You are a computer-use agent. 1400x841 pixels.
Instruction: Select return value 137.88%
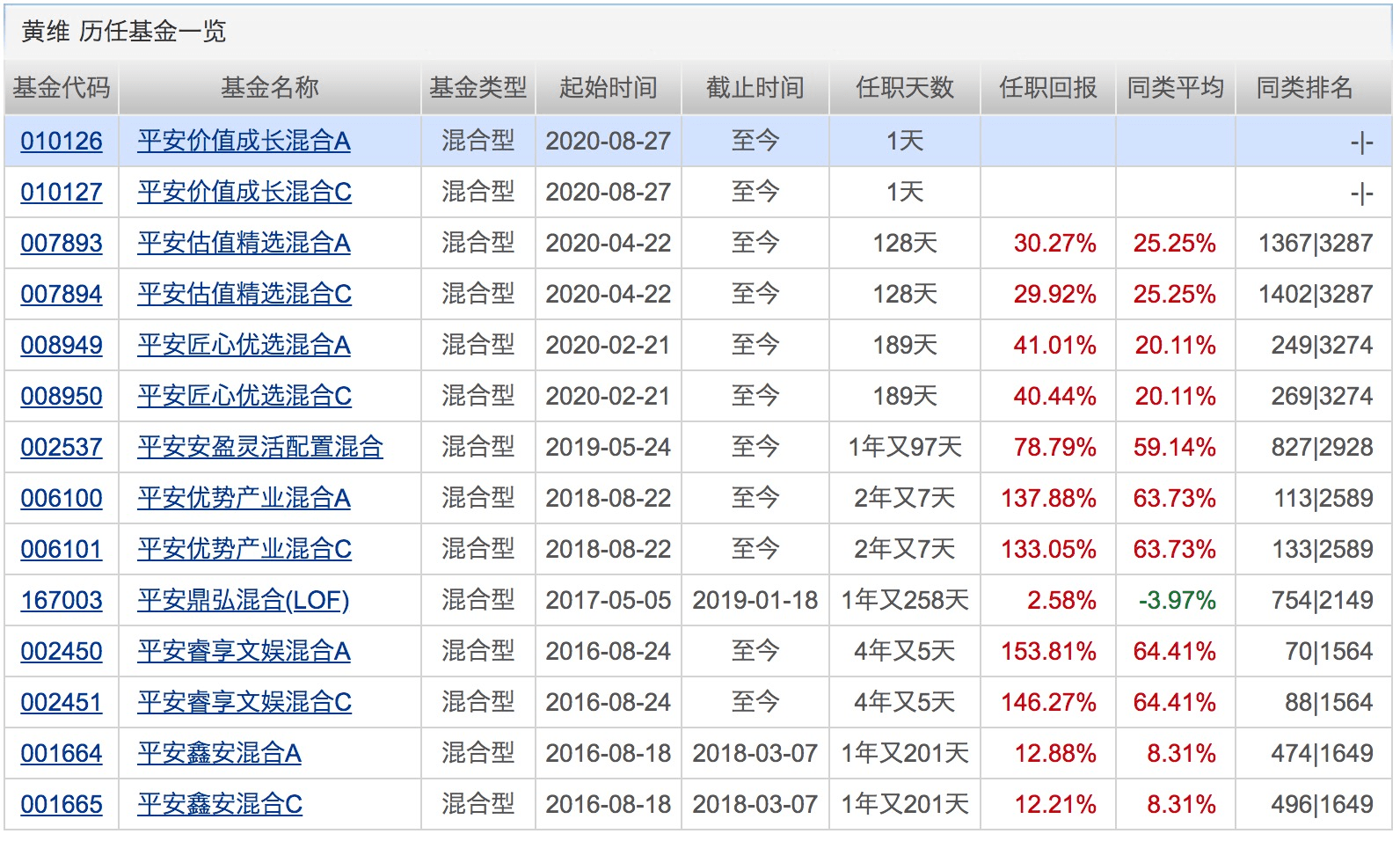pos(1048,498)
